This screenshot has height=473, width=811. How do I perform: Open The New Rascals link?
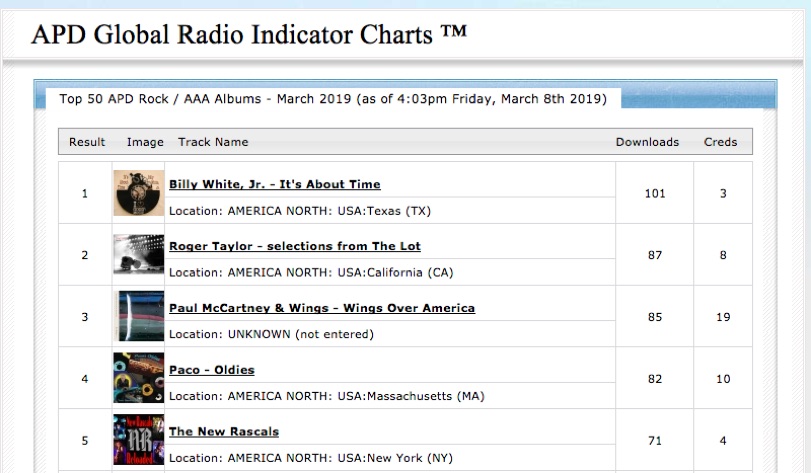click(x=223, y=432)
